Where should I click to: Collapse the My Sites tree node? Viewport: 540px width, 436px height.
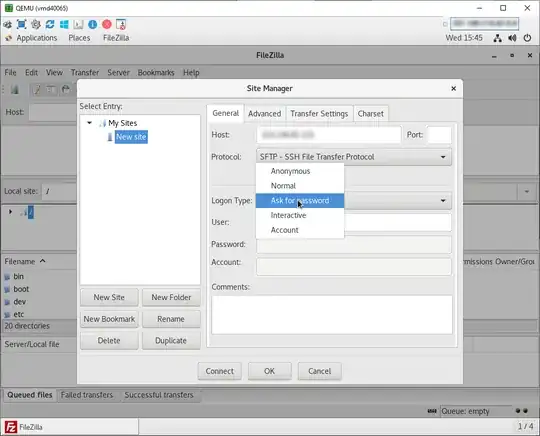(x=89, y=123)
